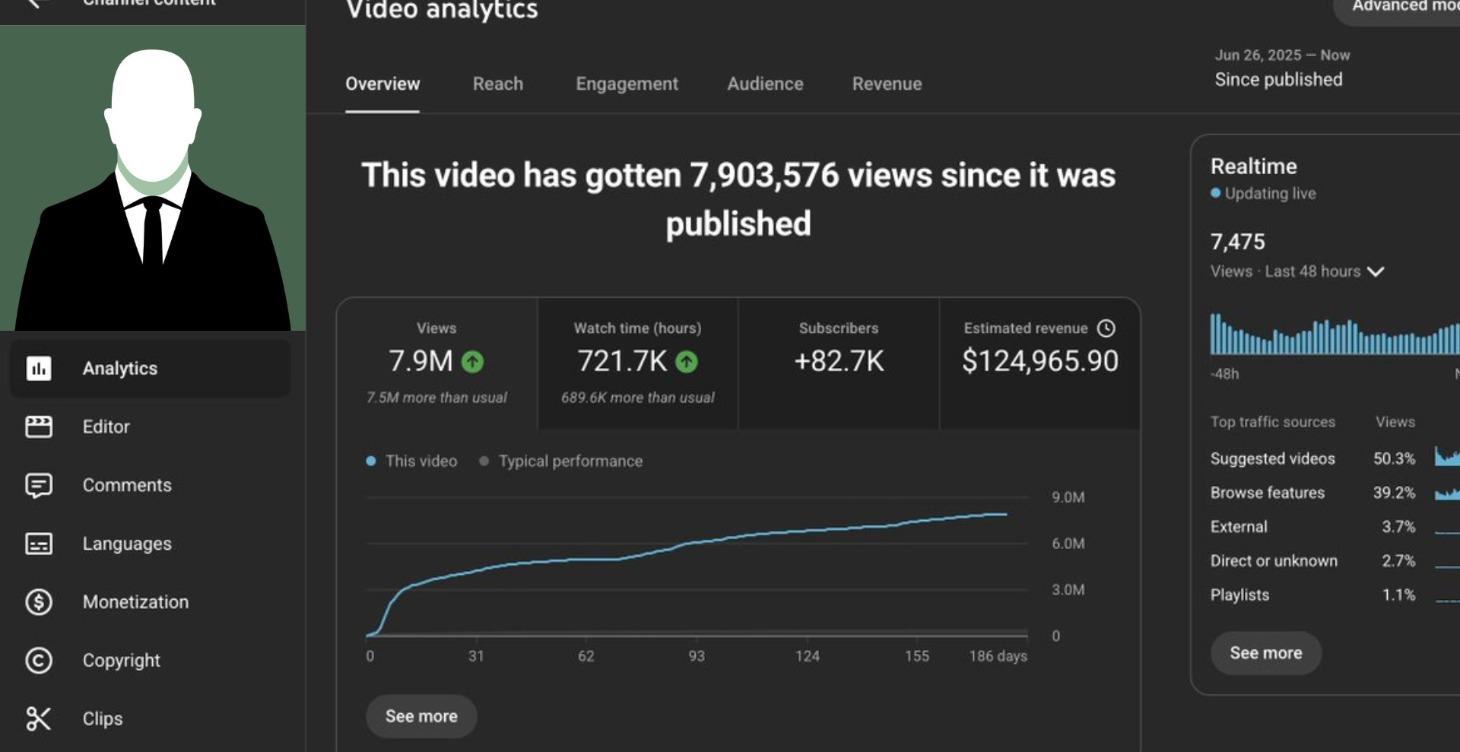This screenshot has width=1460, height=752.
Task: Open the Engagement tab
Action: point(627,84)
